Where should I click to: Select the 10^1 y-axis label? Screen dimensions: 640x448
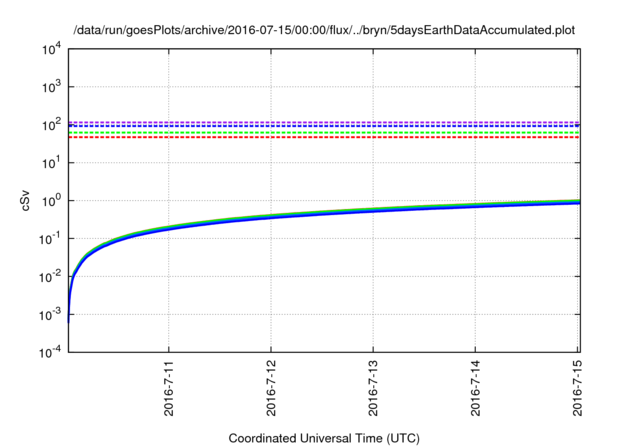(x=51, y=163)
